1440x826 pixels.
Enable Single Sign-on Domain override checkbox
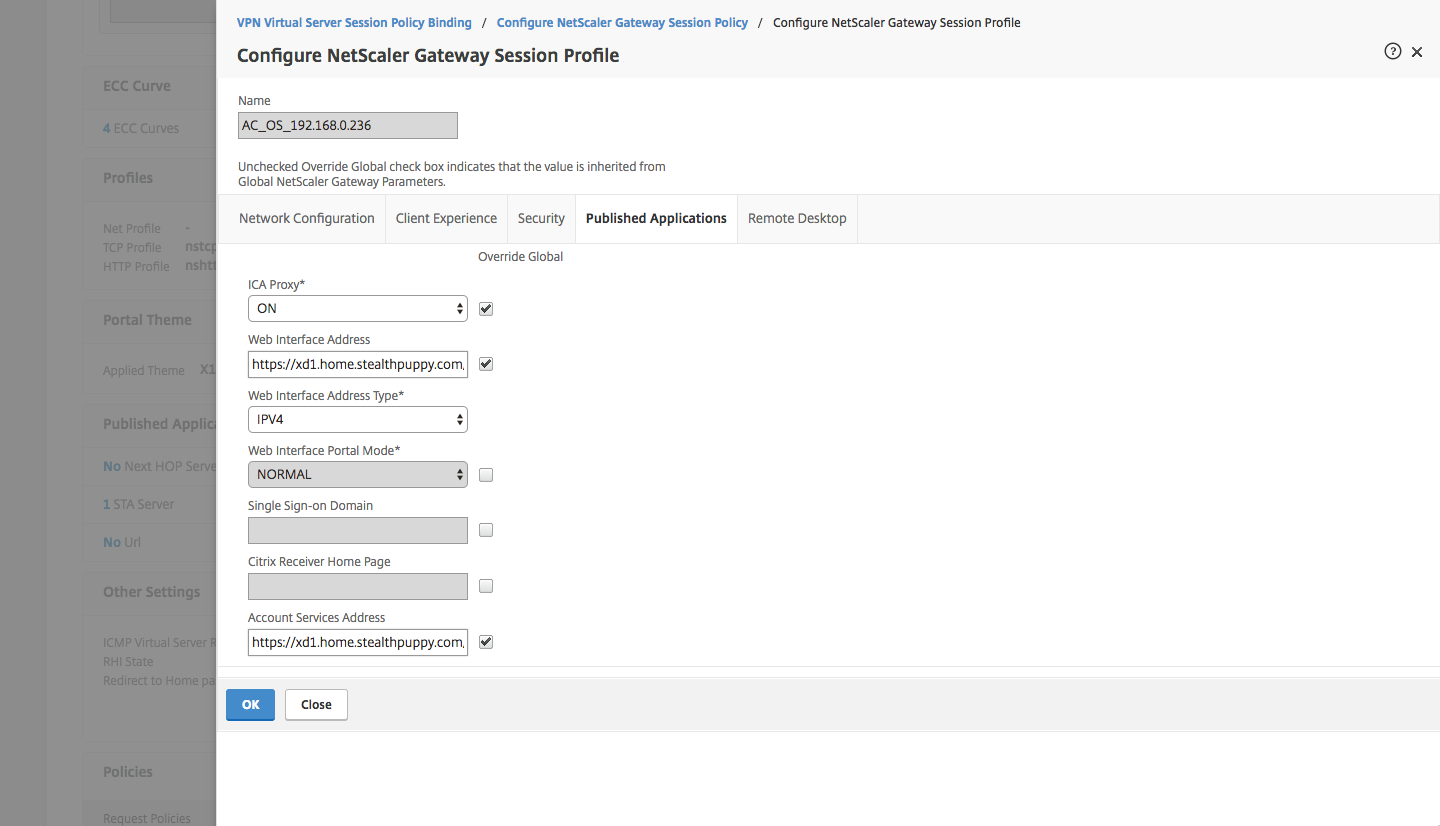(486, 530)
